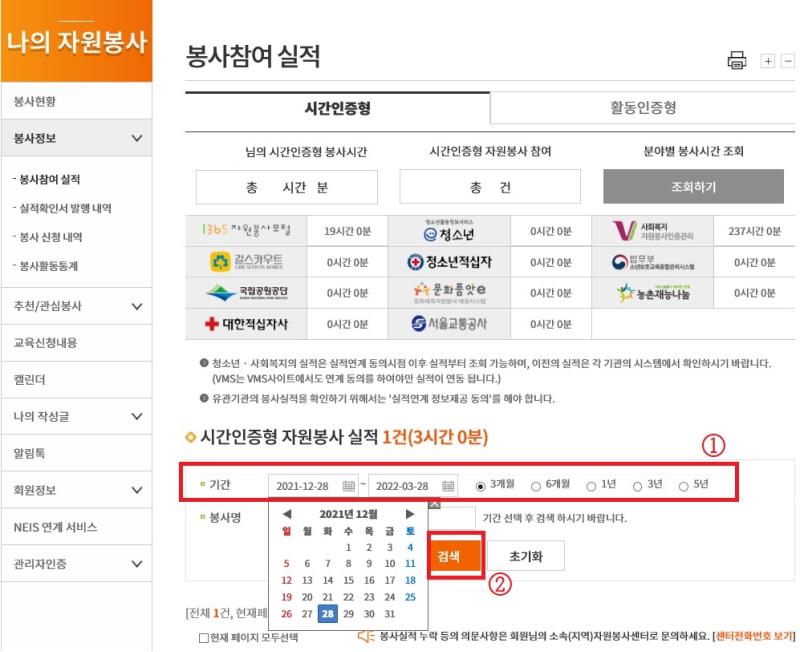Open 실적확인서 발행 내역 in sidebar
Viewport: 800px width, 652px height.
(x=65, y=208)
